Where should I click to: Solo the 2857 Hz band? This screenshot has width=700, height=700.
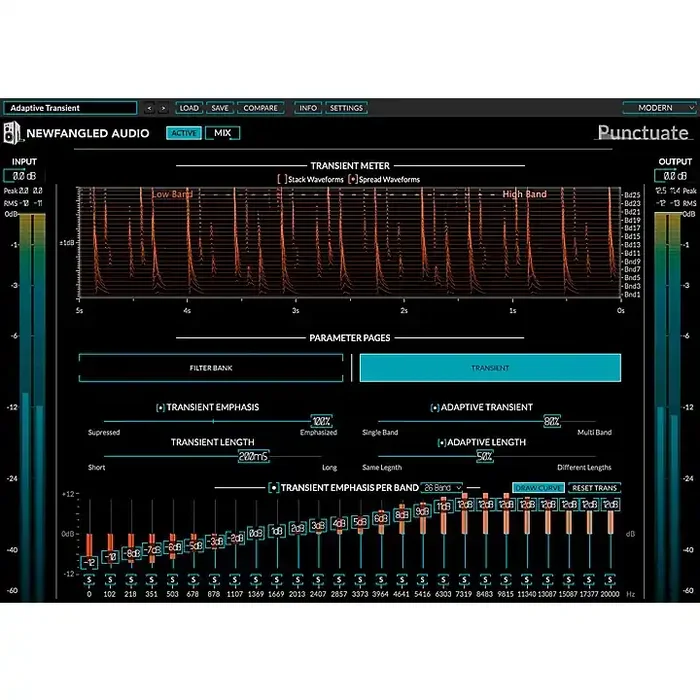click(x=339, y=580)
